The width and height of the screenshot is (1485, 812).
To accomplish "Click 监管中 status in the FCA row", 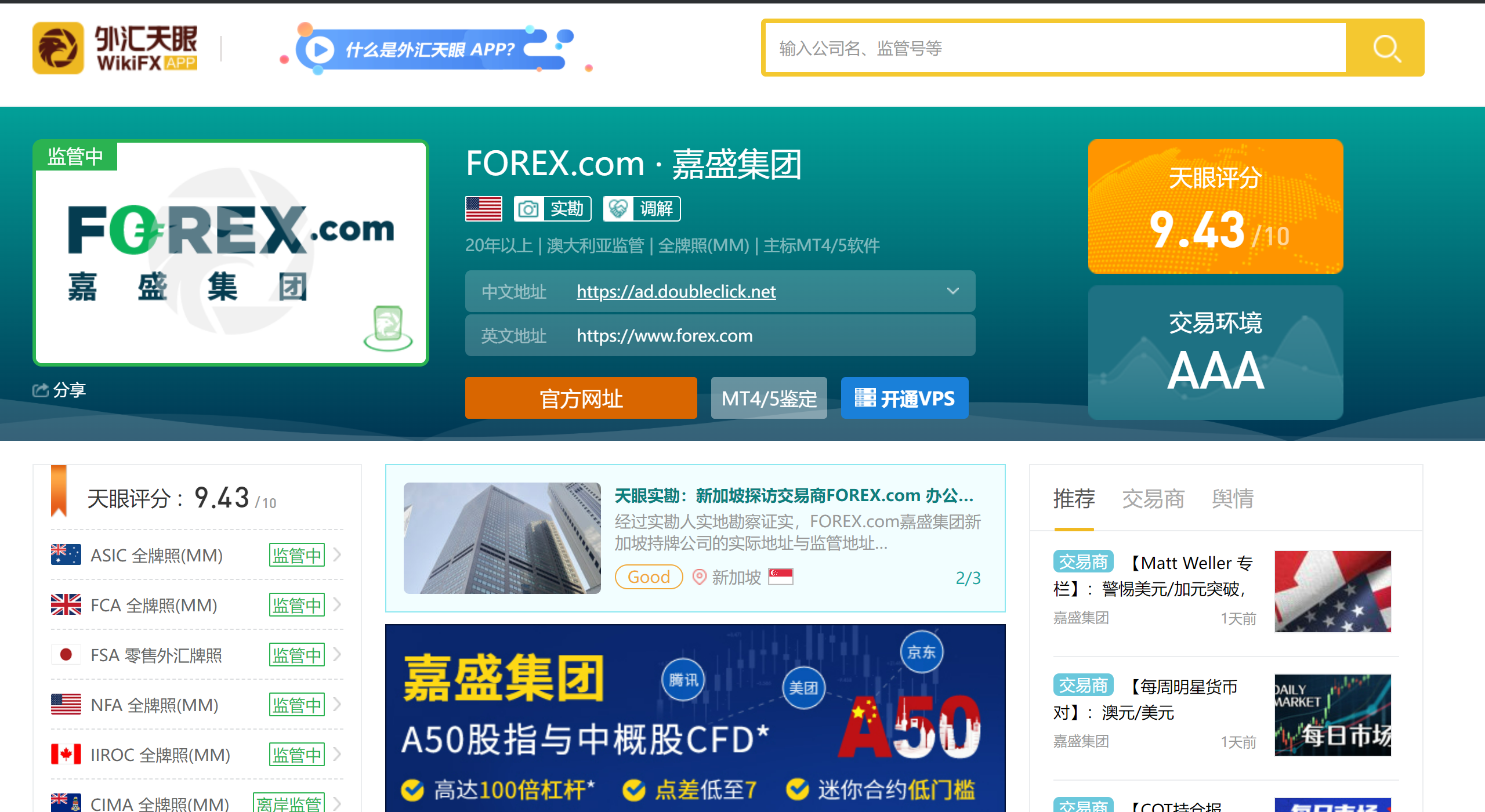I will (x=297, y=605).
